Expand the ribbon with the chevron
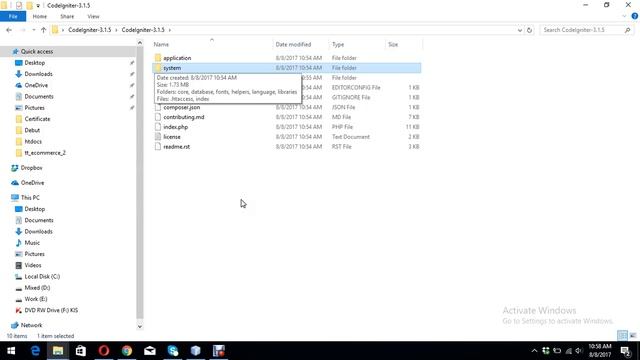 click(x=624, y=16)
